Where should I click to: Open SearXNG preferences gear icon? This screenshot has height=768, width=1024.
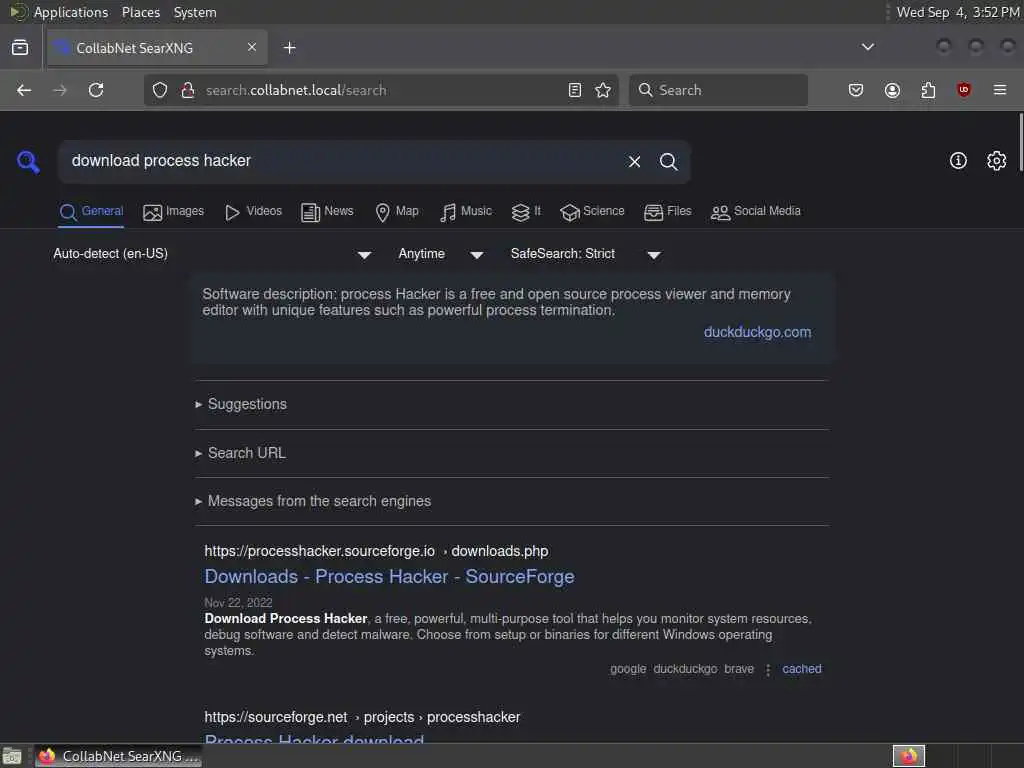click(x=997, y=161)
